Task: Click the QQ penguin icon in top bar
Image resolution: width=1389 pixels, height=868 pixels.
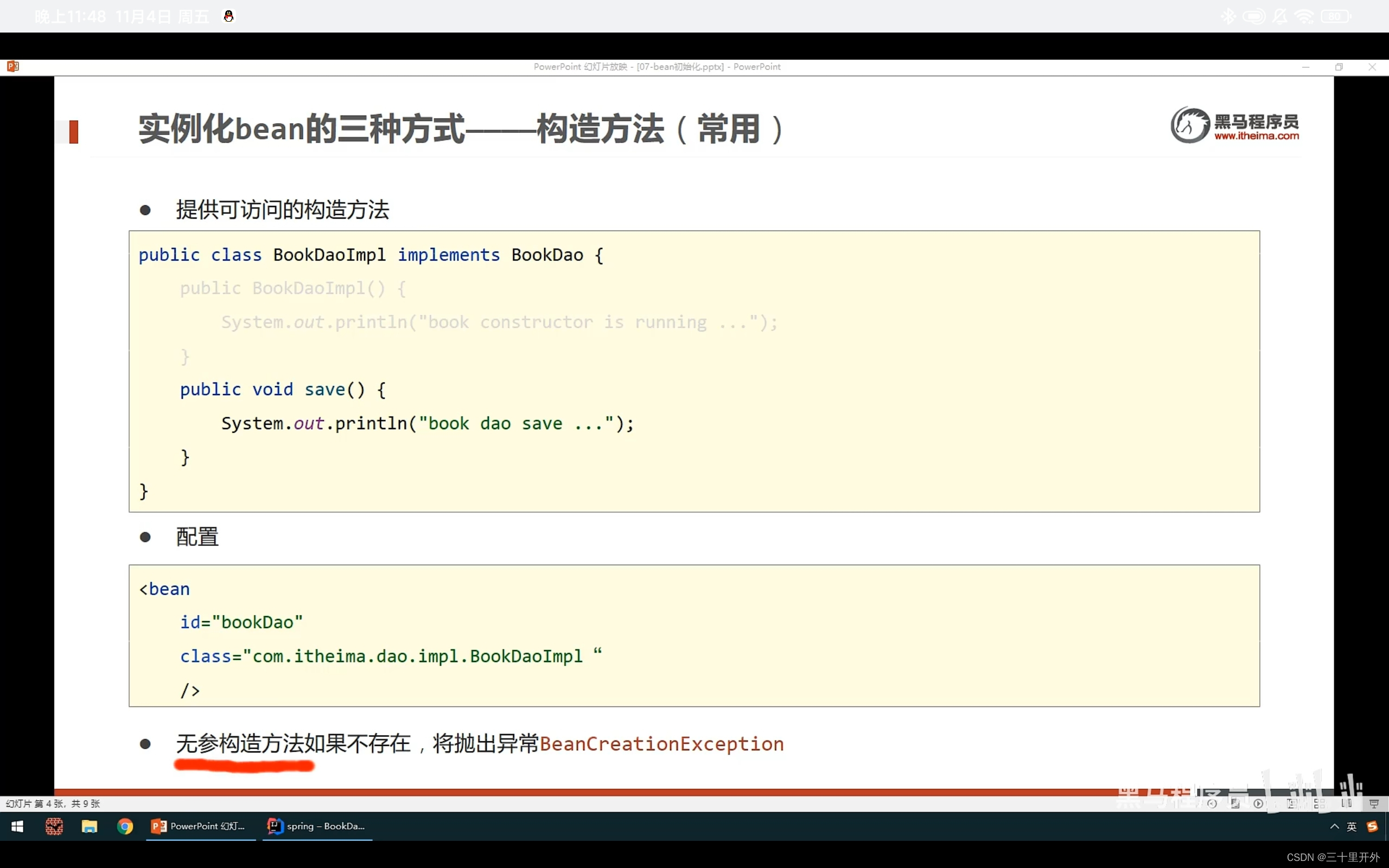Action: 228,16
